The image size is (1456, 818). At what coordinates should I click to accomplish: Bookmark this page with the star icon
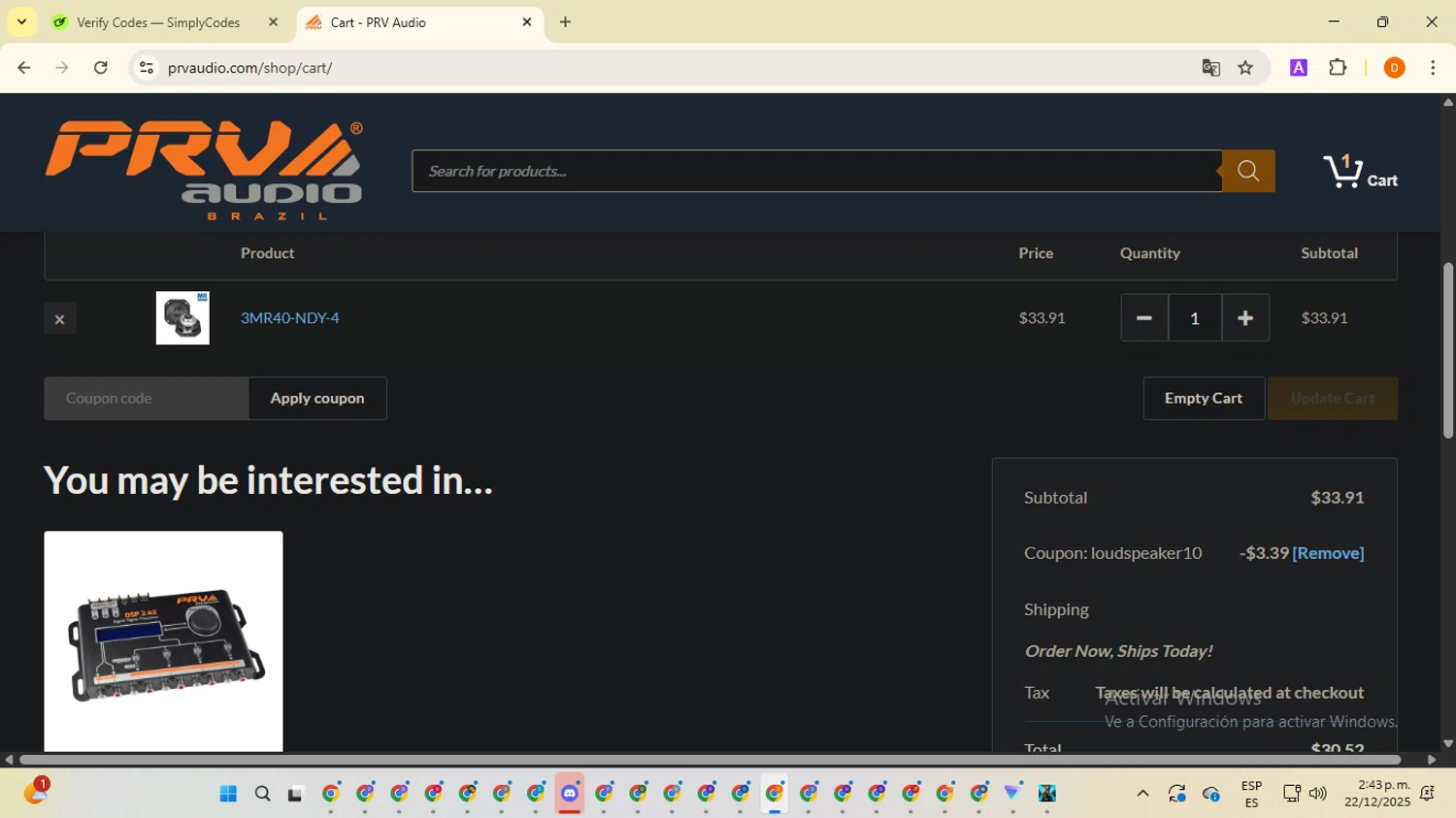1245,68
